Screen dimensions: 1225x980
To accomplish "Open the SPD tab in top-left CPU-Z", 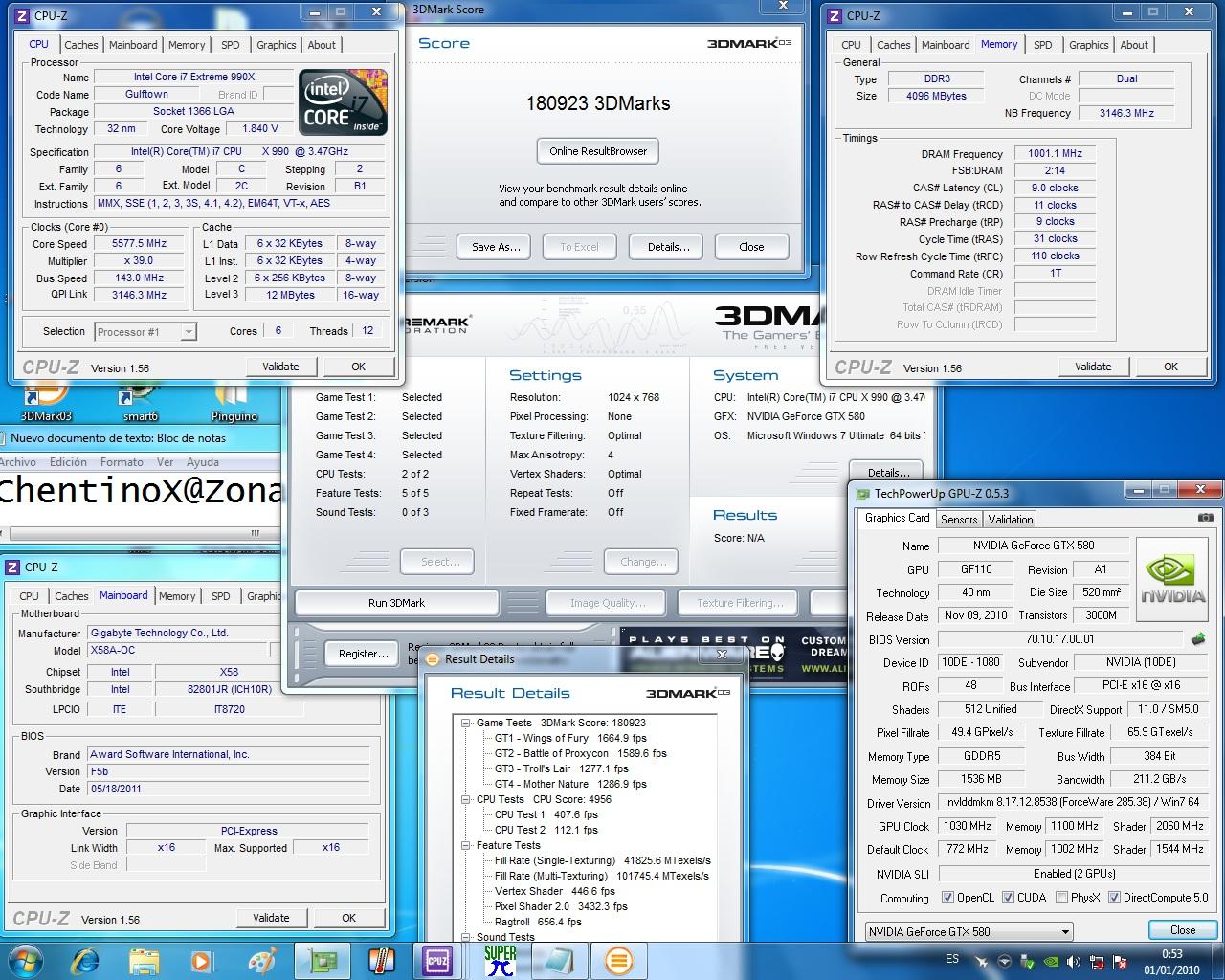I will click(x=231, y=45).
